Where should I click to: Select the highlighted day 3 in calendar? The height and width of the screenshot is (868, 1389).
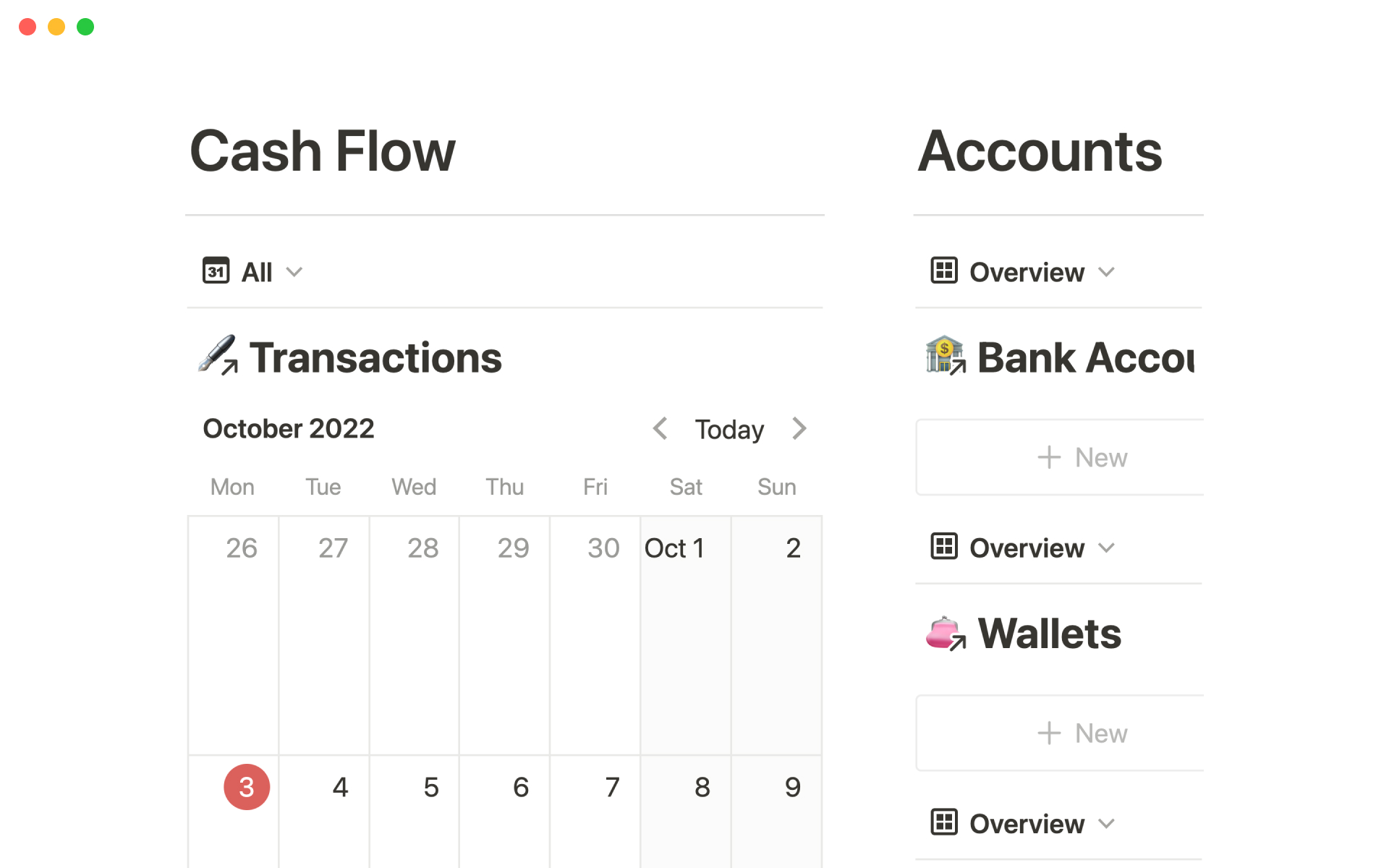click(x=247, y=787)
